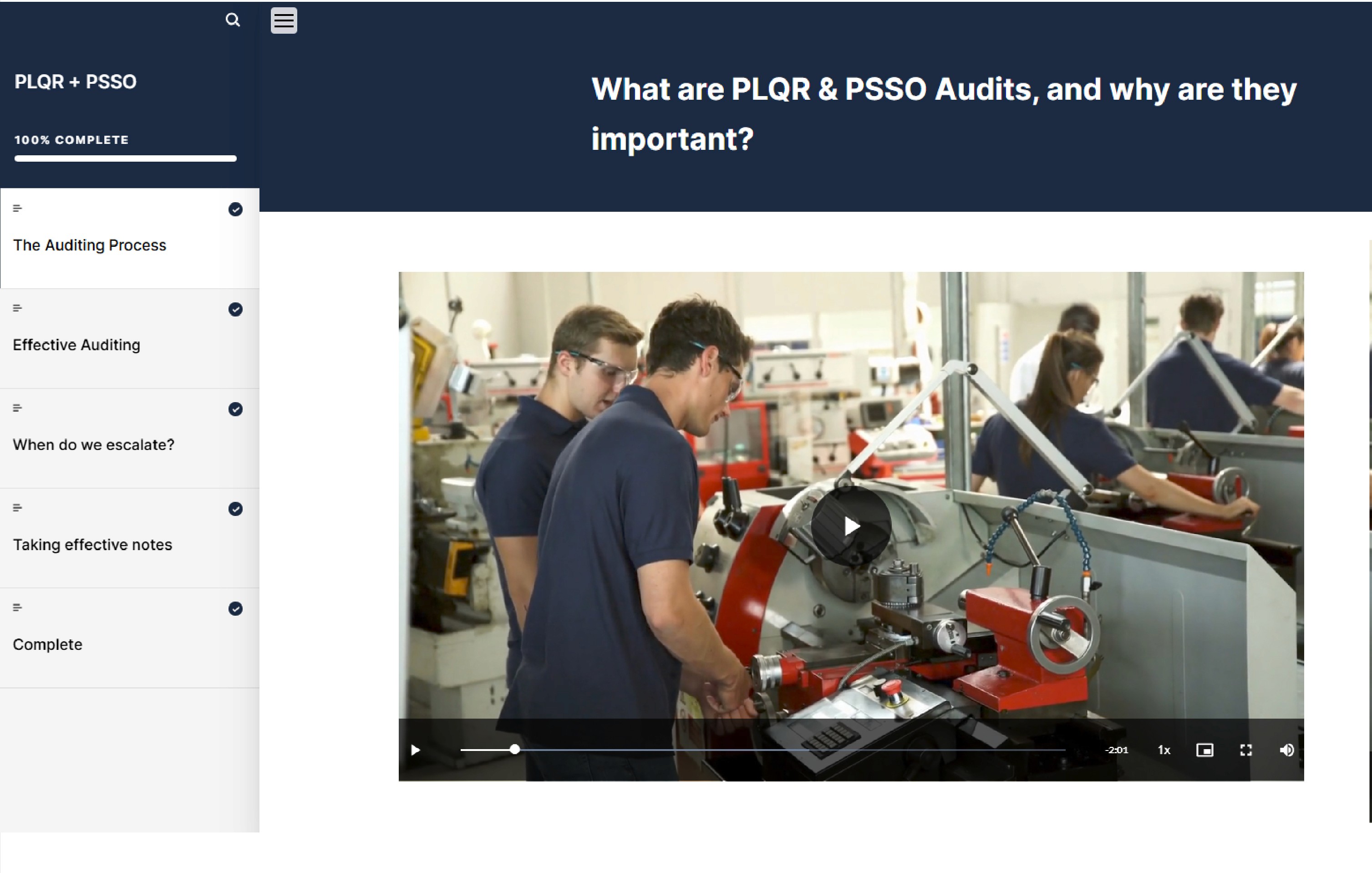Toggle the checkmark next to Taking effective notes
Screen dimensions: 1372x873
[x=235, y=509]
